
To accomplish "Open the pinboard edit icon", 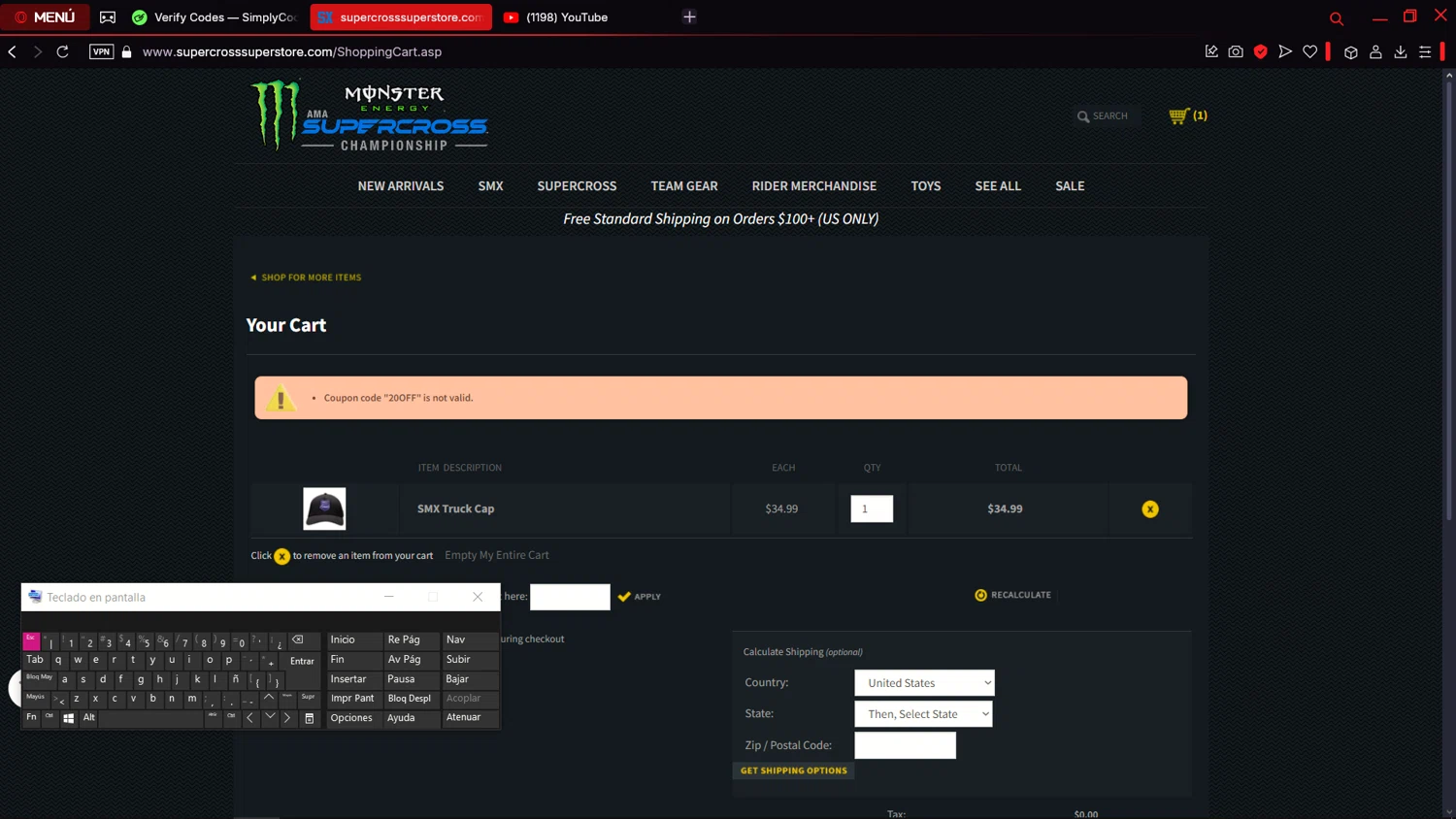I will pyautogui.click(x=1211, y=51).
